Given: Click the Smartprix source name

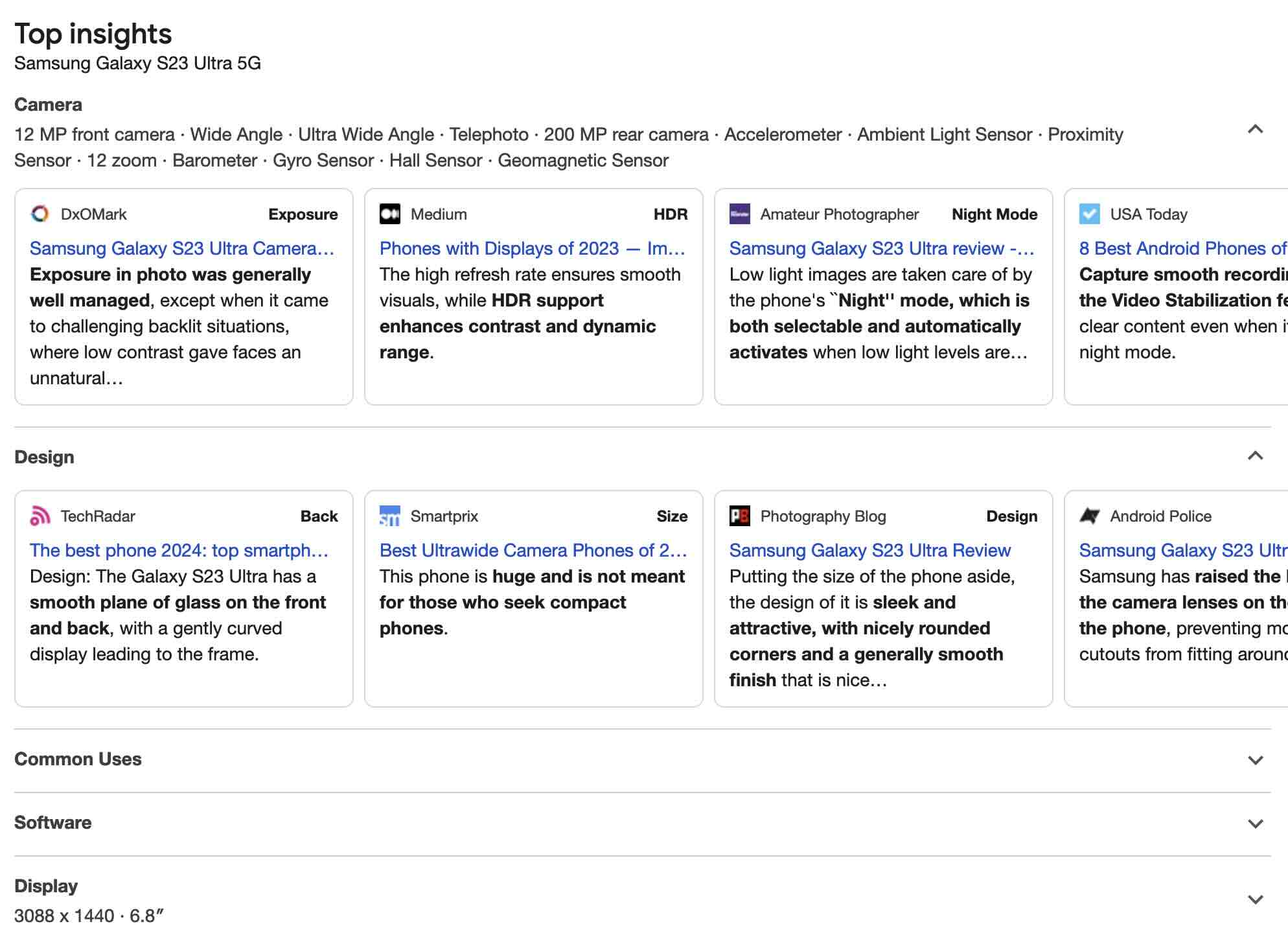Looking at the screenshot, I should pos(444,516).
